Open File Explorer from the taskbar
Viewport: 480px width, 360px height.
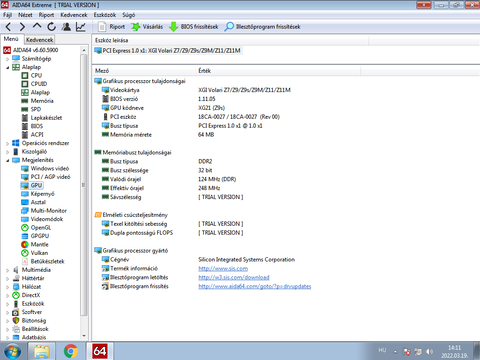coord(42,351)
